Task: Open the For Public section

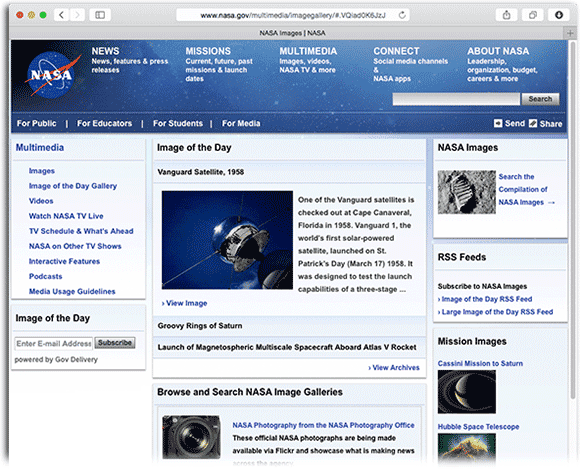Action: pos(37,123)
